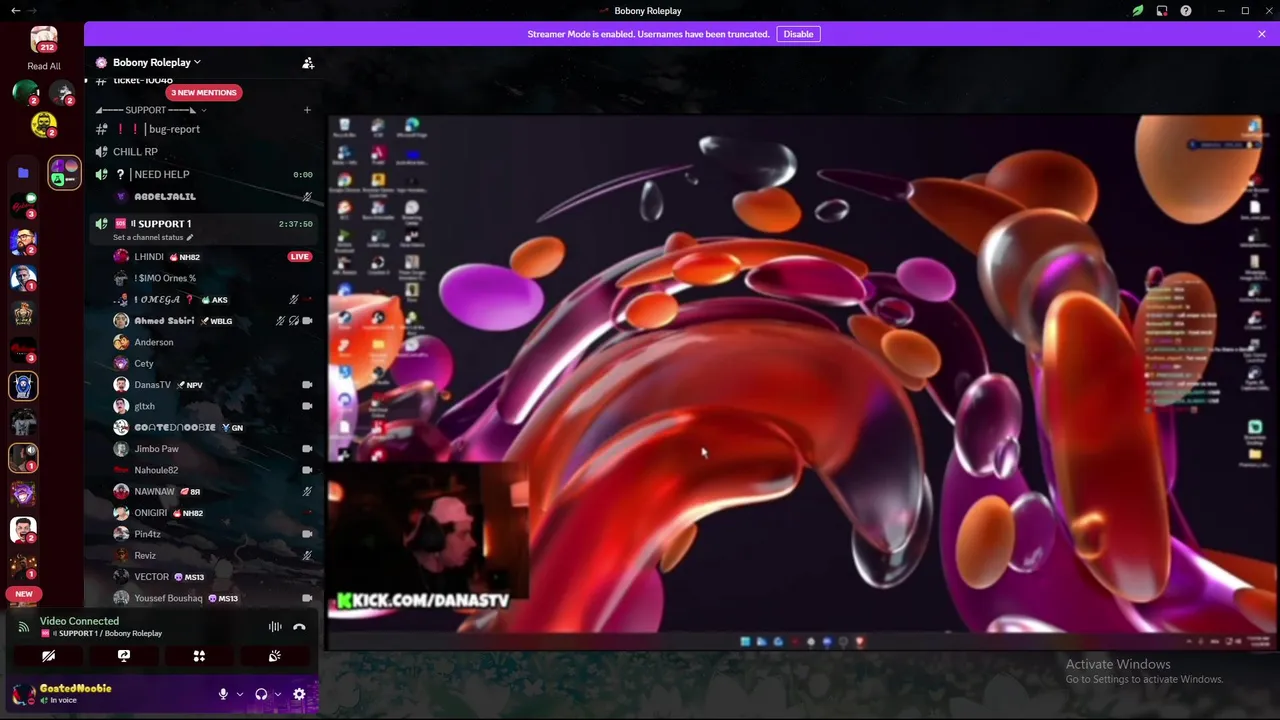Select voice member Ahmed Sabiri
1280x720 pixels.
point(212,321)
